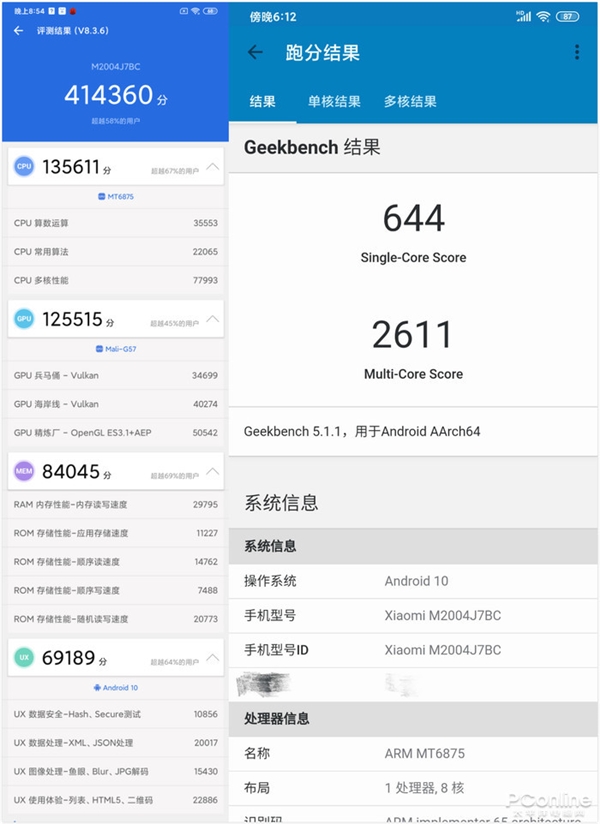Select GPU 兵马俑 - Vulkan row

pyautogui.click(x=116, y=375)
